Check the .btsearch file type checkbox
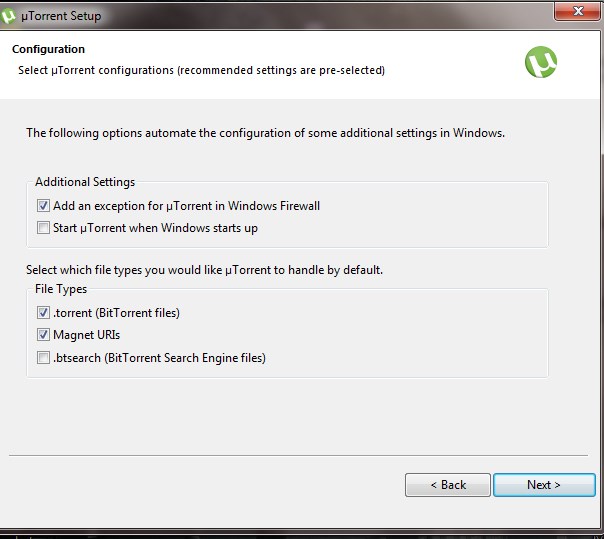The height and width of the screenshot is (539, 604). [43, 357]
